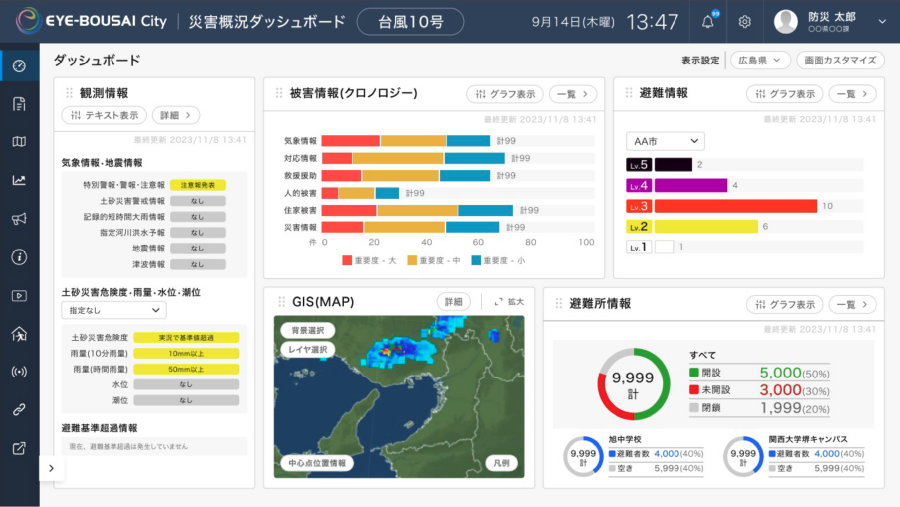Image resolution: width=900 pixels, height=507 pixels.
Task: Open the megaphone announcement sidebar icon
Action: click(x=19, y=219)
